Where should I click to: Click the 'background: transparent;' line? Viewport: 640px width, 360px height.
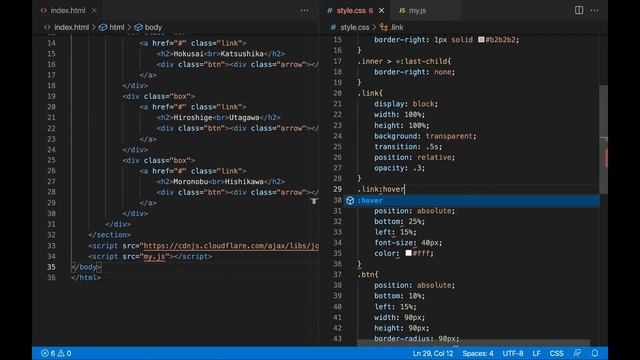[x=425, y=136]
